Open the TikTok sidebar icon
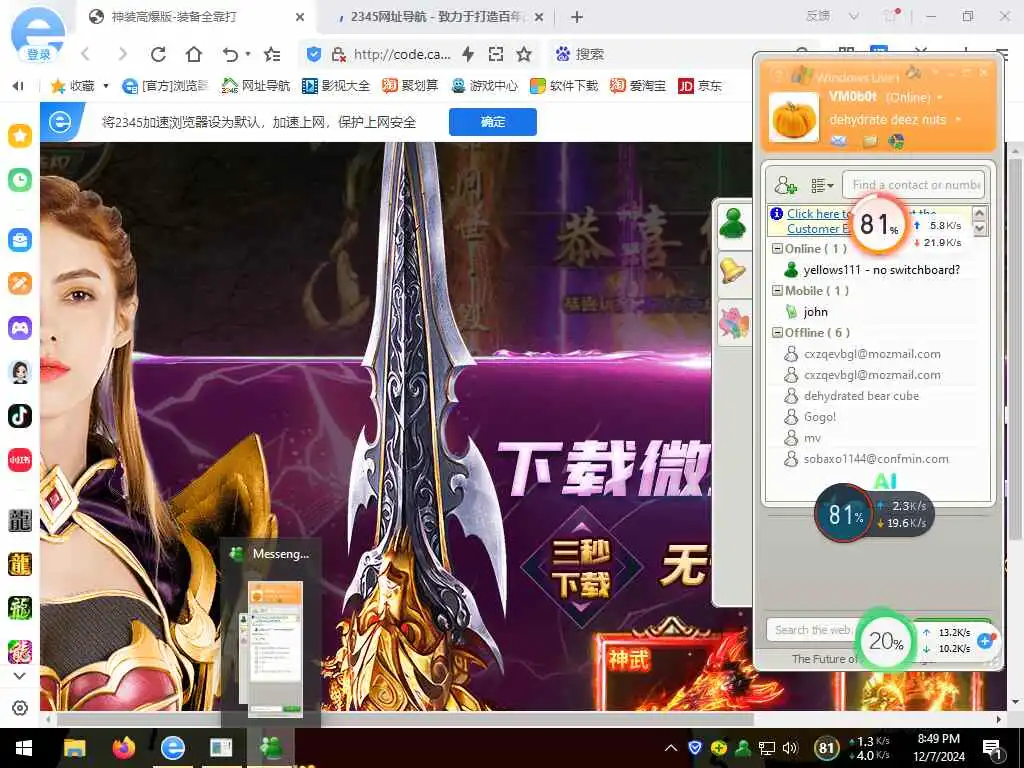Image resolution: width=1024 pixels, height=768 pixels. point(20,416)
